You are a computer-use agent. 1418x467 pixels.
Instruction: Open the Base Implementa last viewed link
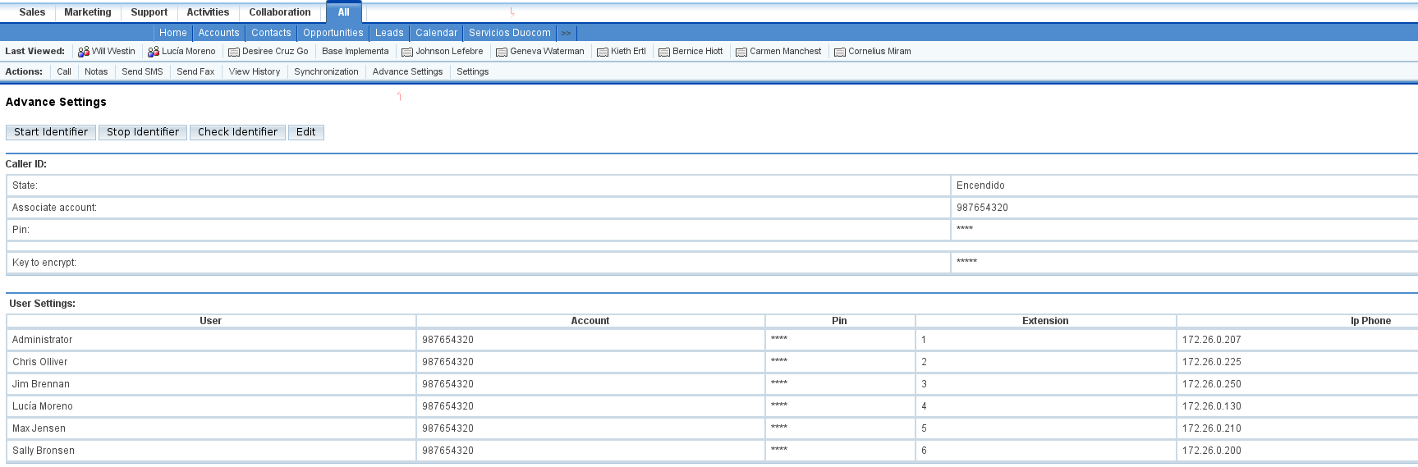[355, 52]
